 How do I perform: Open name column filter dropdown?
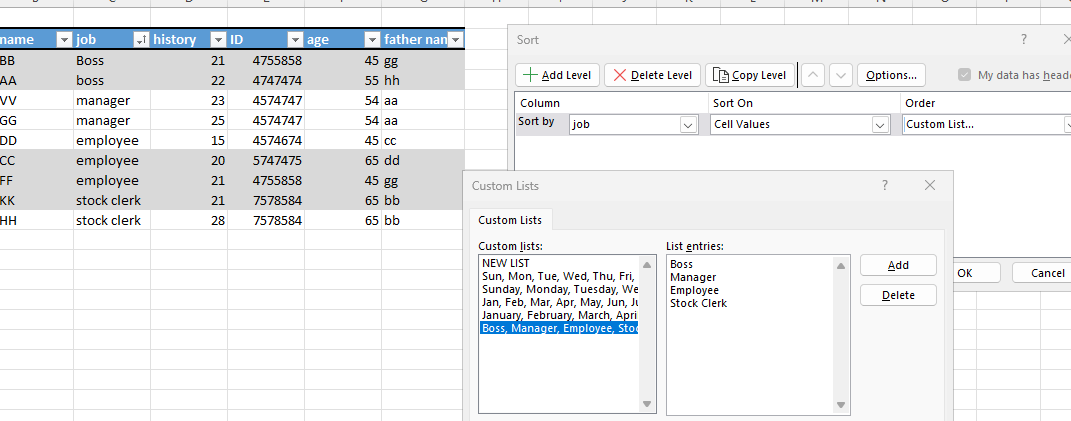[64, 40]
